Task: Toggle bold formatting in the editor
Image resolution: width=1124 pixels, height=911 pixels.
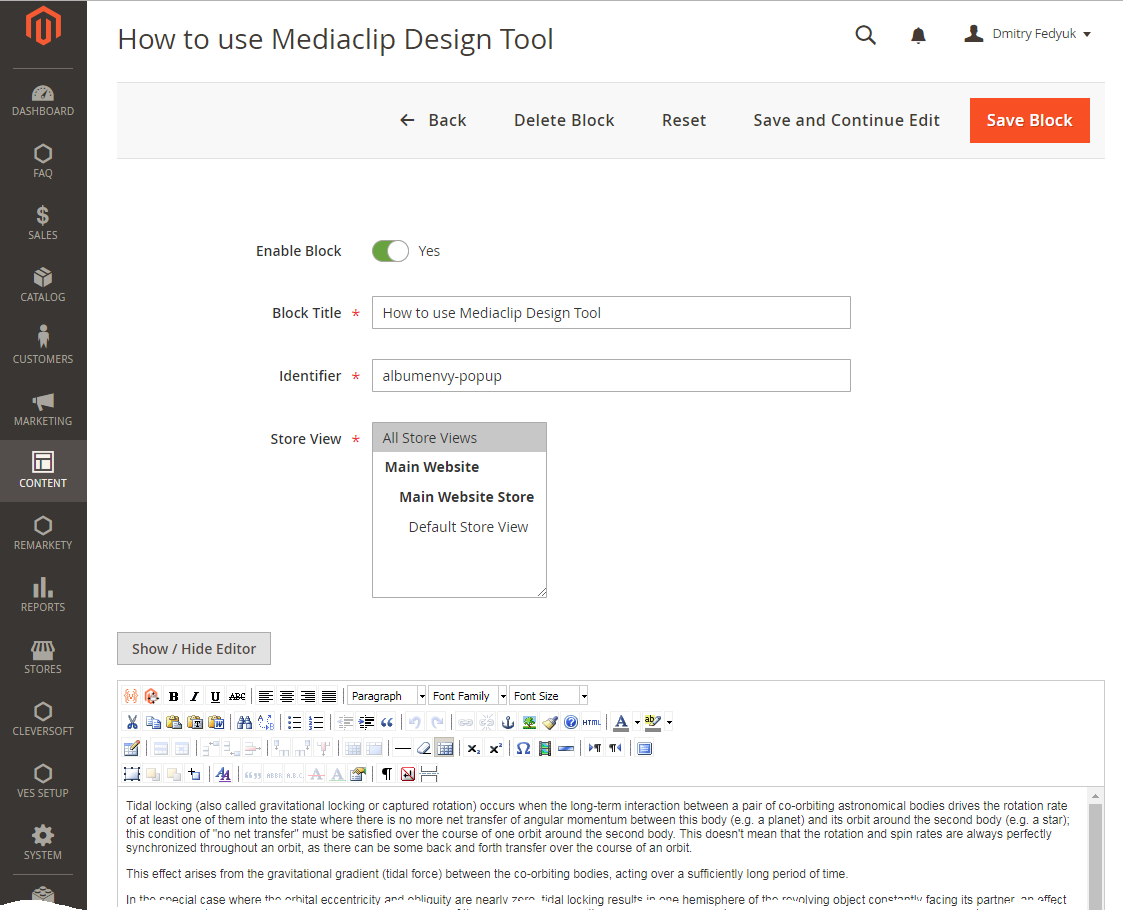Action: pos(173,696)
